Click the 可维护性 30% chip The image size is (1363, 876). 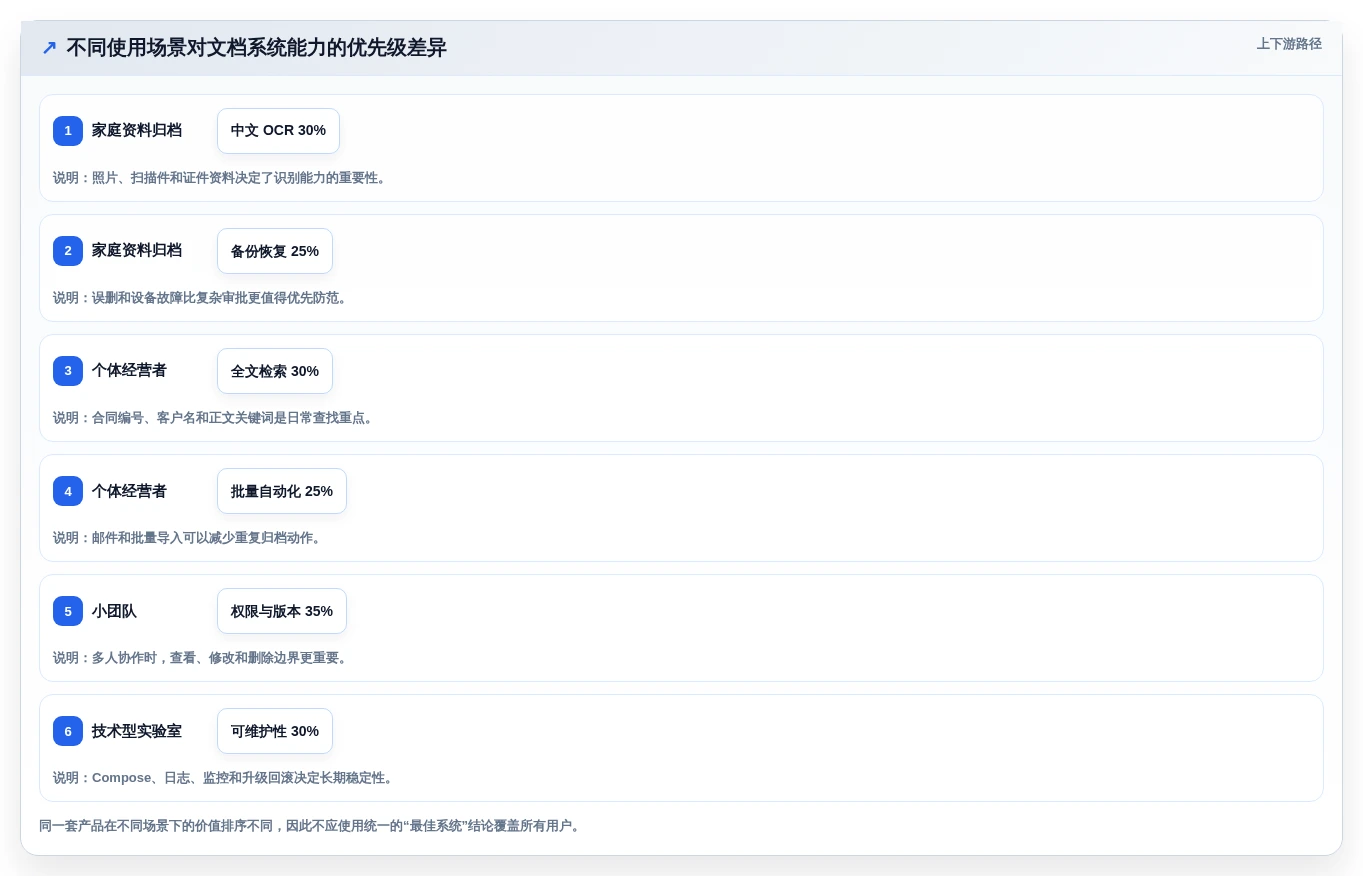click(275, 731)
